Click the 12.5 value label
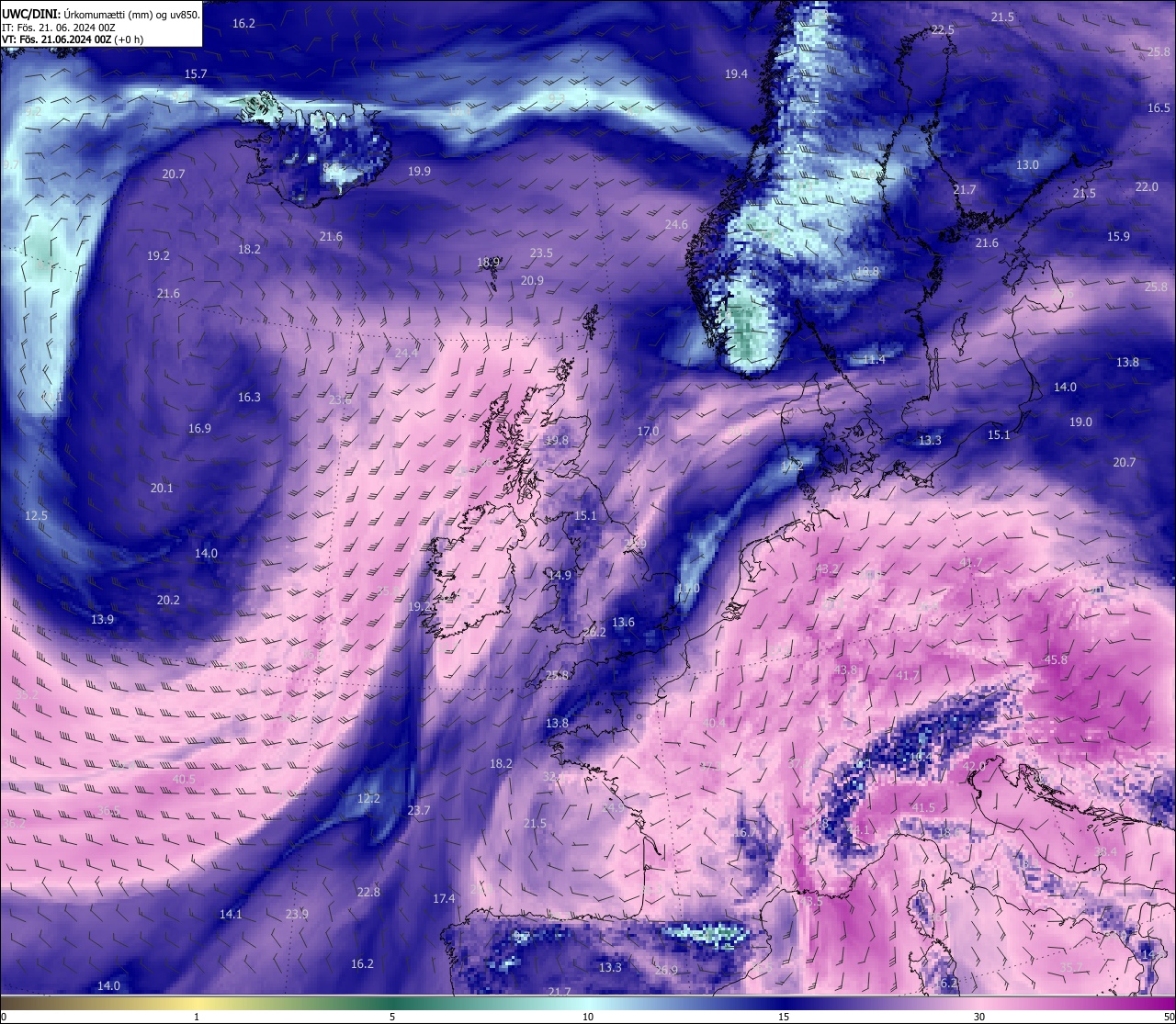 (36, 515)
